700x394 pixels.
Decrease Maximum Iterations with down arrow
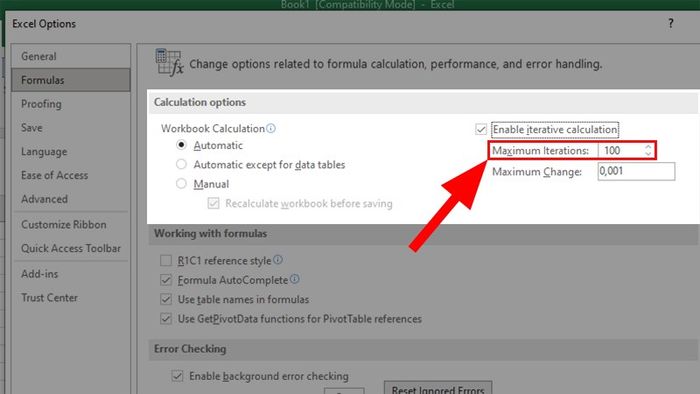pos(648,153)
